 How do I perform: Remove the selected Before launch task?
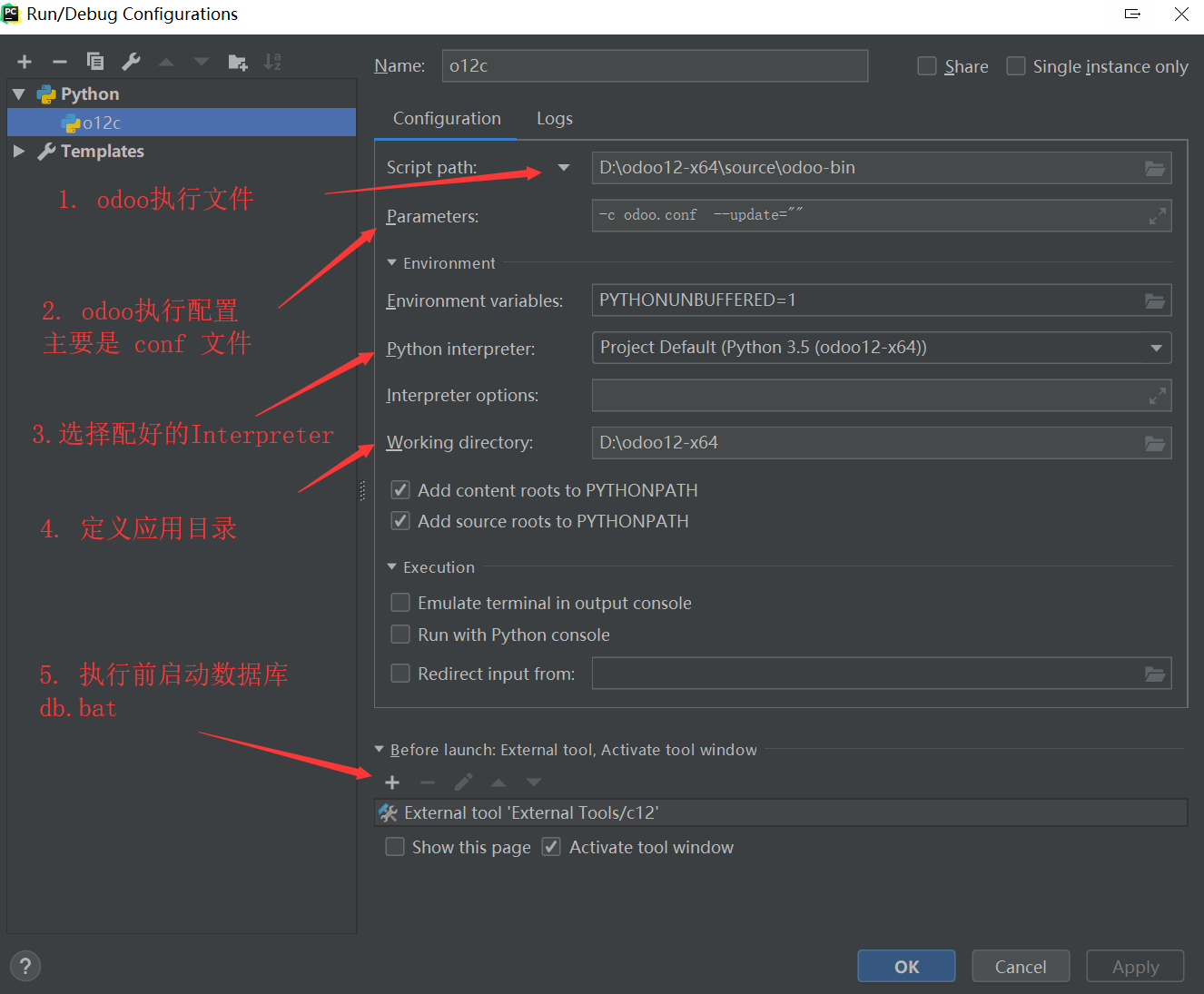pos(428,782)
